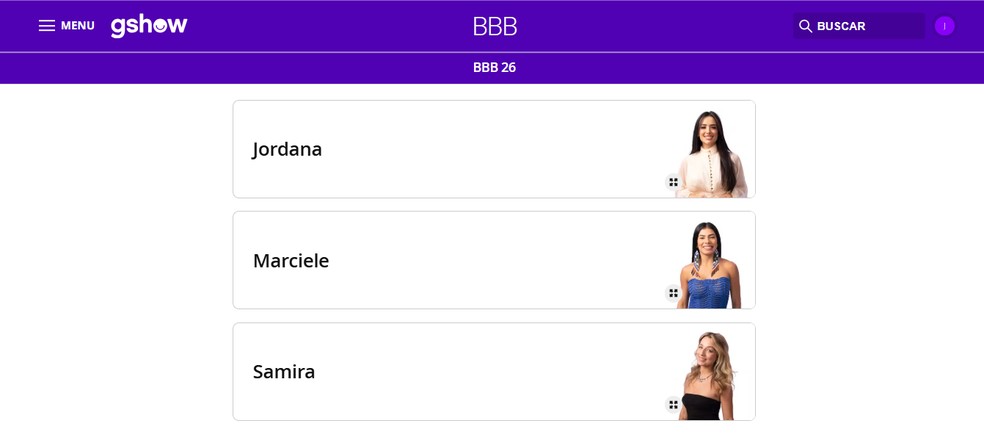Click empty middle area of Jordana's card
Viewport: 984px width, 440px height.
click(490, 149)
